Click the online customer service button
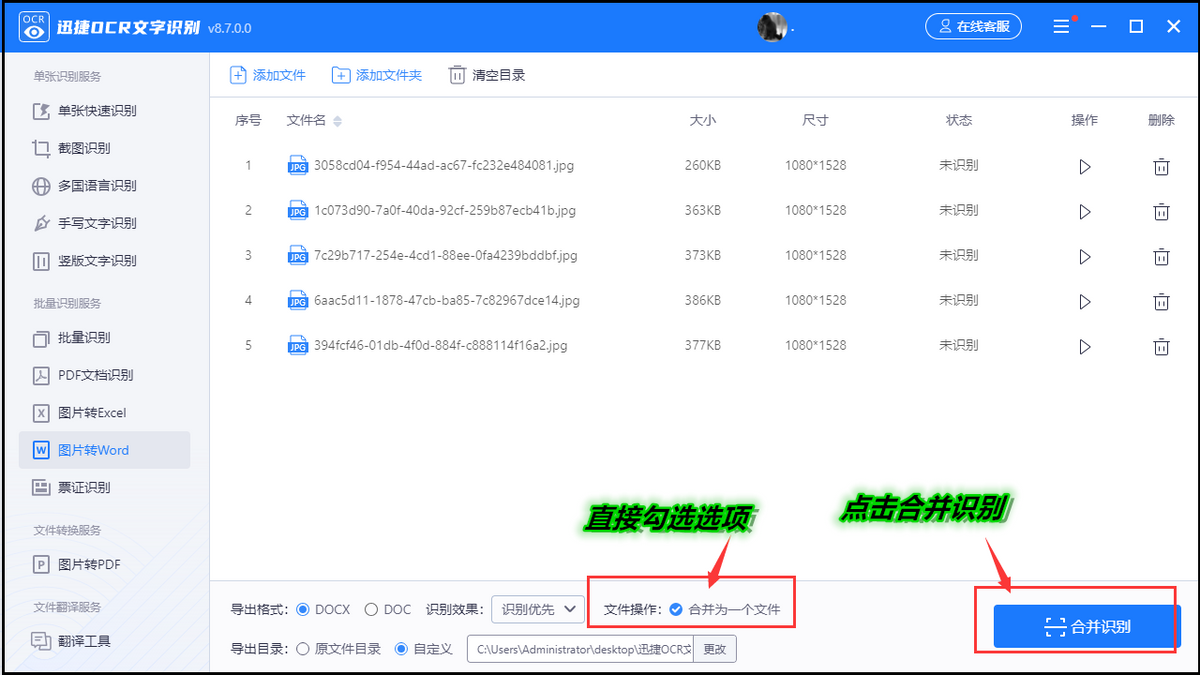This screenshot has height=675, width=1200. pos(973,27)
